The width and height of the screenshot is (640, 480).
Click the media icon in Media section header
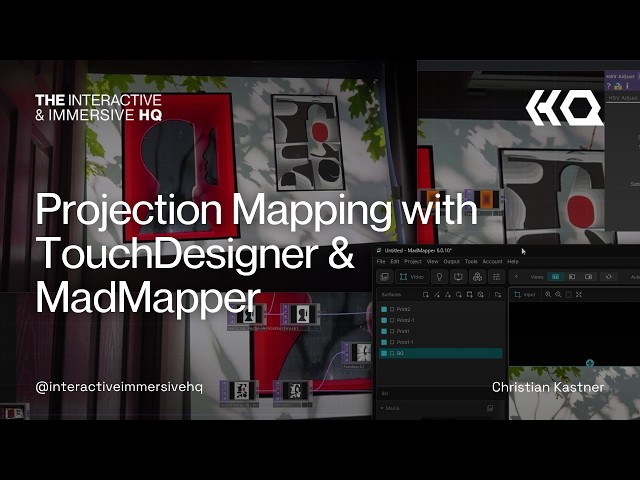[x=490, y=408]
